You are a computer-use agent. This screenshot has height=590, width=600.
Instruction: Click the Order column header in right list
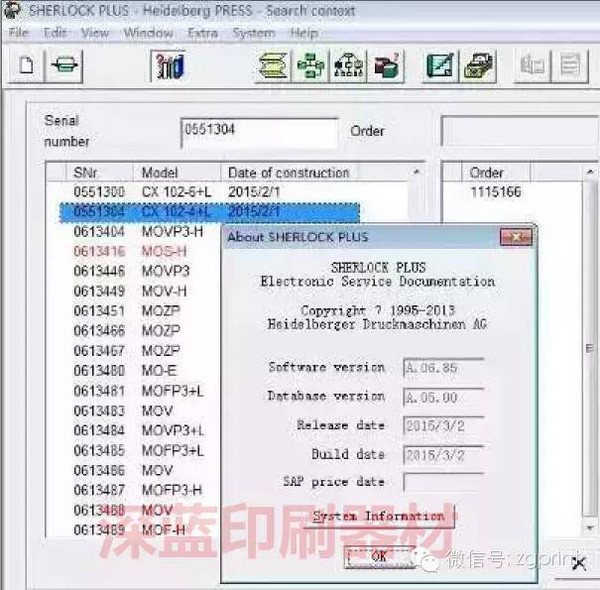tap(496, 173)
